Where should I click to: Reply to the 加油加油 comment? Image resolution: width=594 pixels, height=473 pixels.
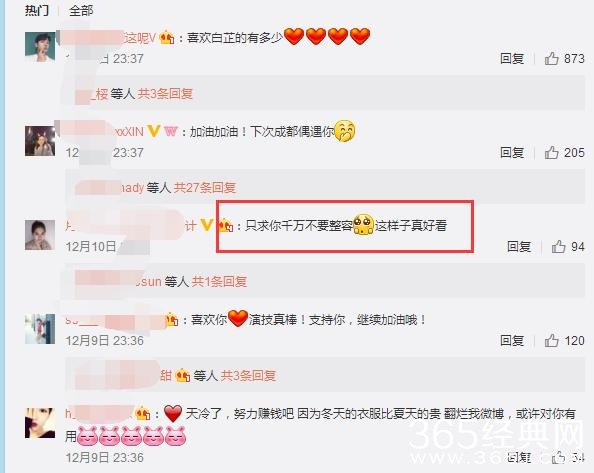pos(512,153)
